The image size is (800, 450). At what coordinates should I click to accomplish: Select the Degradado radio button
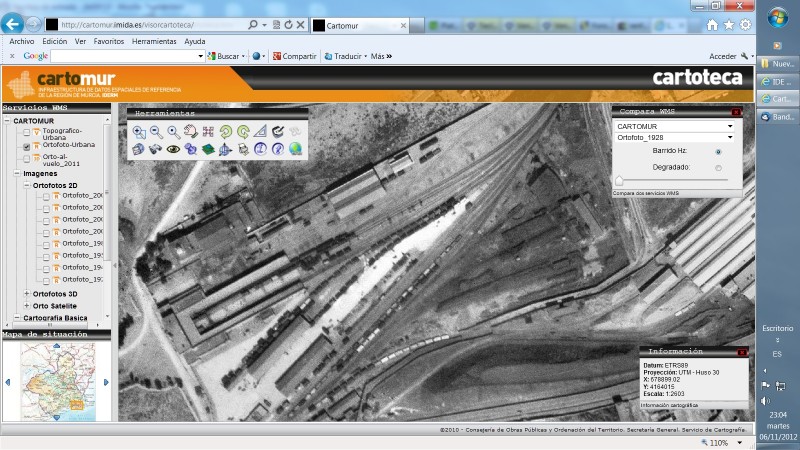click(718, 168)
